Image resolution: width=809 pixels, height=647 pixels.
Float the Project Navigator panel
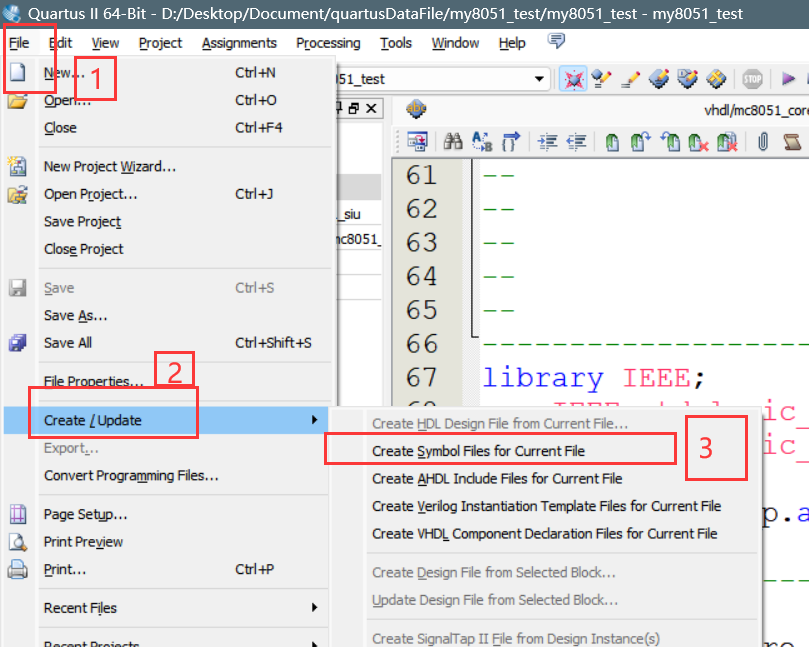pyautogui.click(x=354, y=108)
